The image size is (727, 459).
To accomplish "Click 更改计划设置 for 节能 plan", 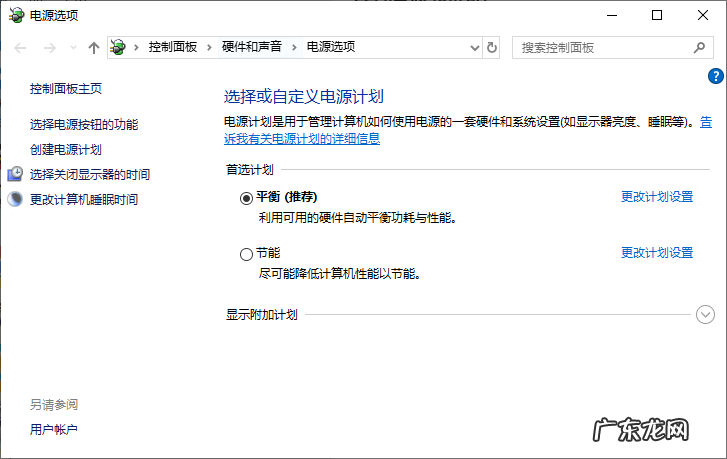I will [657, 253].
